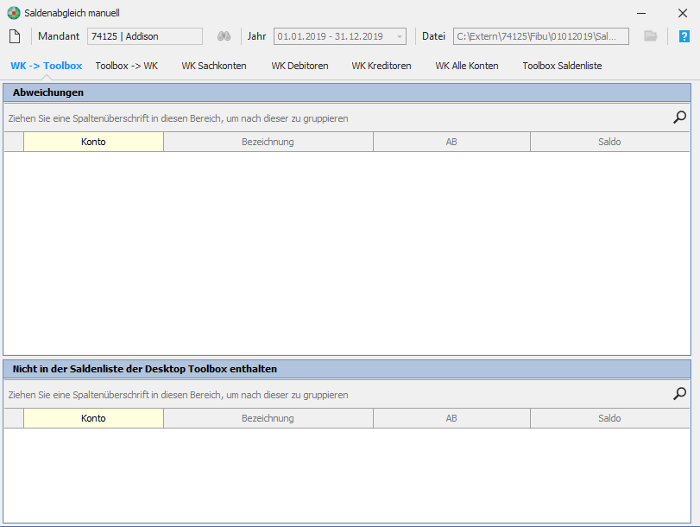The image size is (700, 527).
Task: Click the group-by hint text in Abweichungen panel
Action: click(x=178, y=118)
